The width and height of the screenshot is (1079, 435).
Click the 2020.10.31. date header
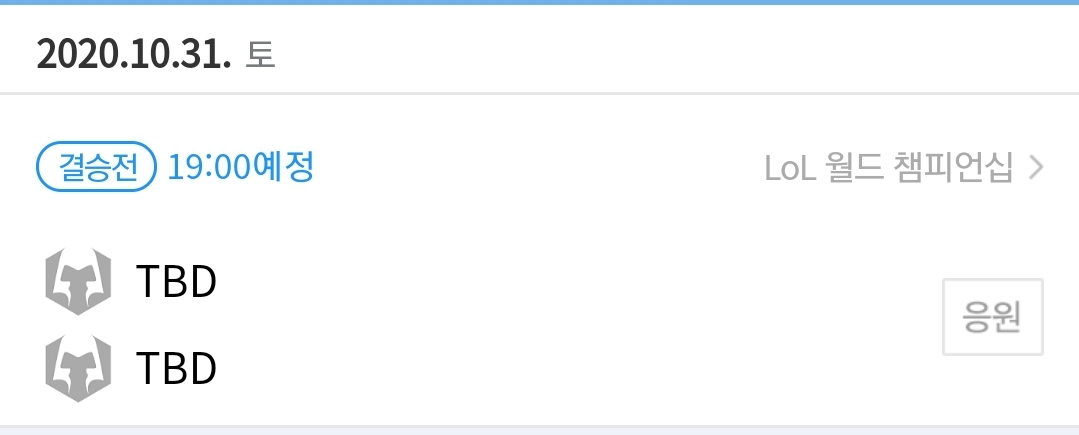point(133,54)
